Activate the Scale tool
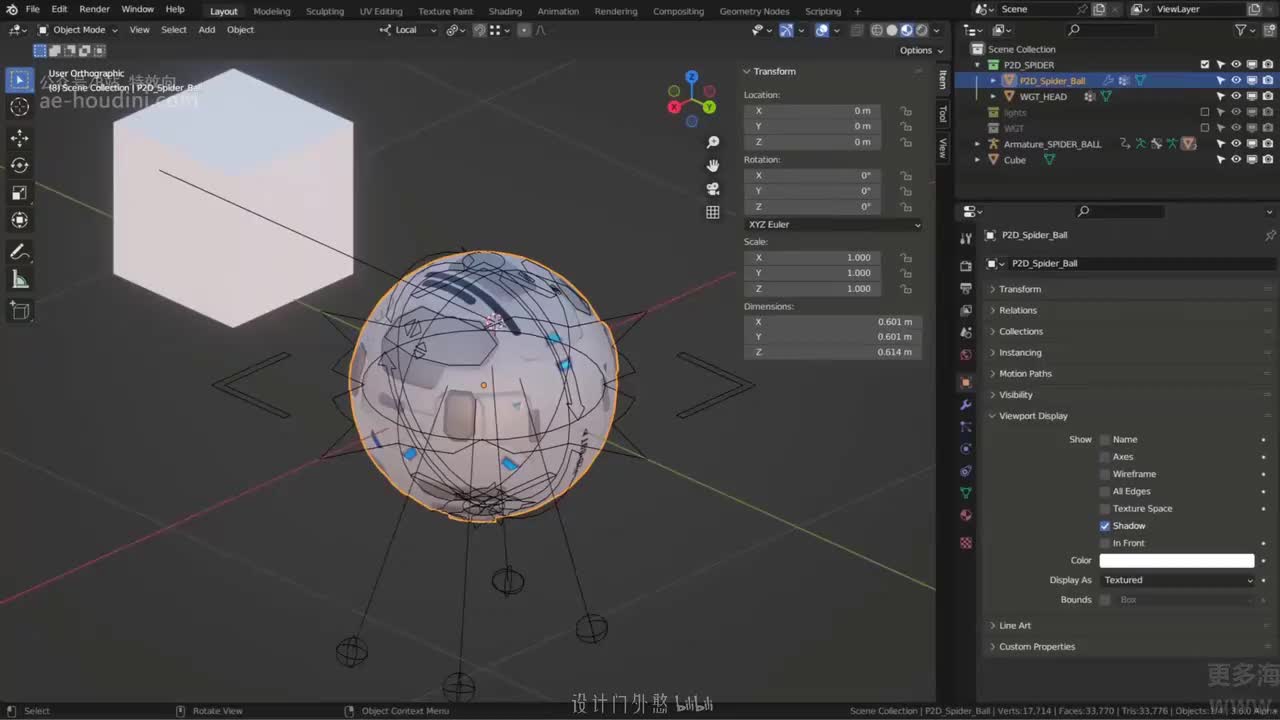Image resolution: width=1280 pixels, height=720 pixels. tap(20, 193)
